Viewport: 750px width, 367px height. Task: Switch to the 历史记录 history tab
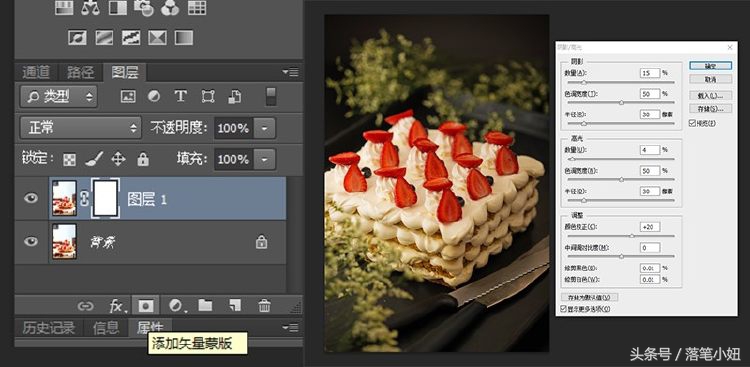point(49,328)
